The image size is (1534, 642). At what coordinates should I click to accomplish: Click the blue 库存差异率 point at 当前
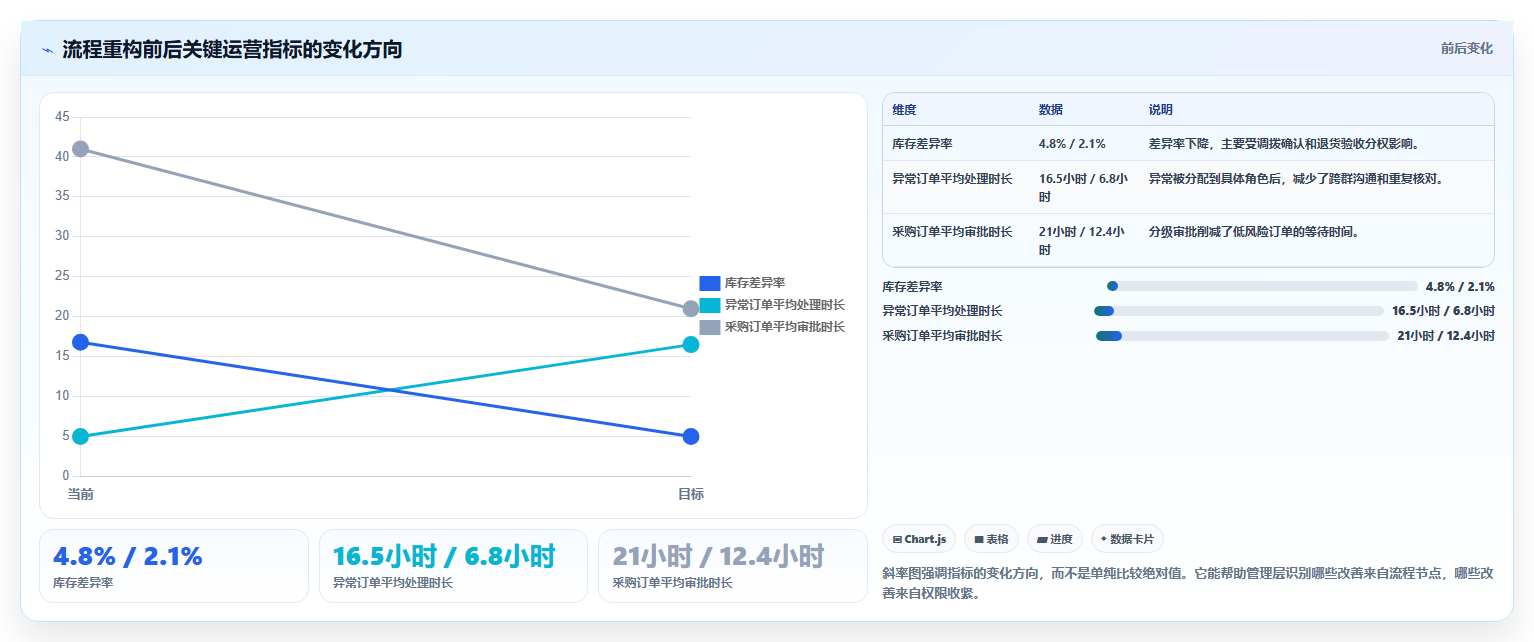click(81, 342)
